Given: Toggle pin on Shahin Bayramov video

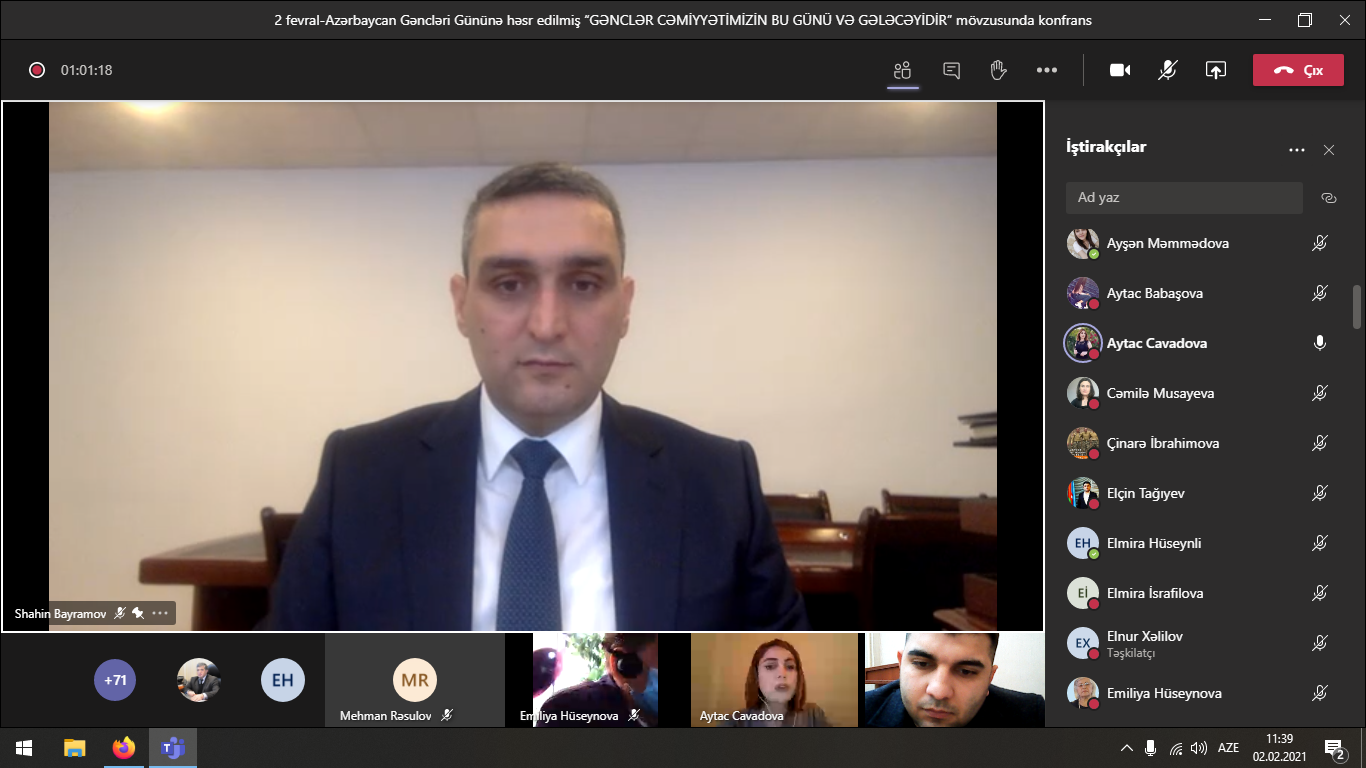Looking at the screenshot, I should [138, 613].
